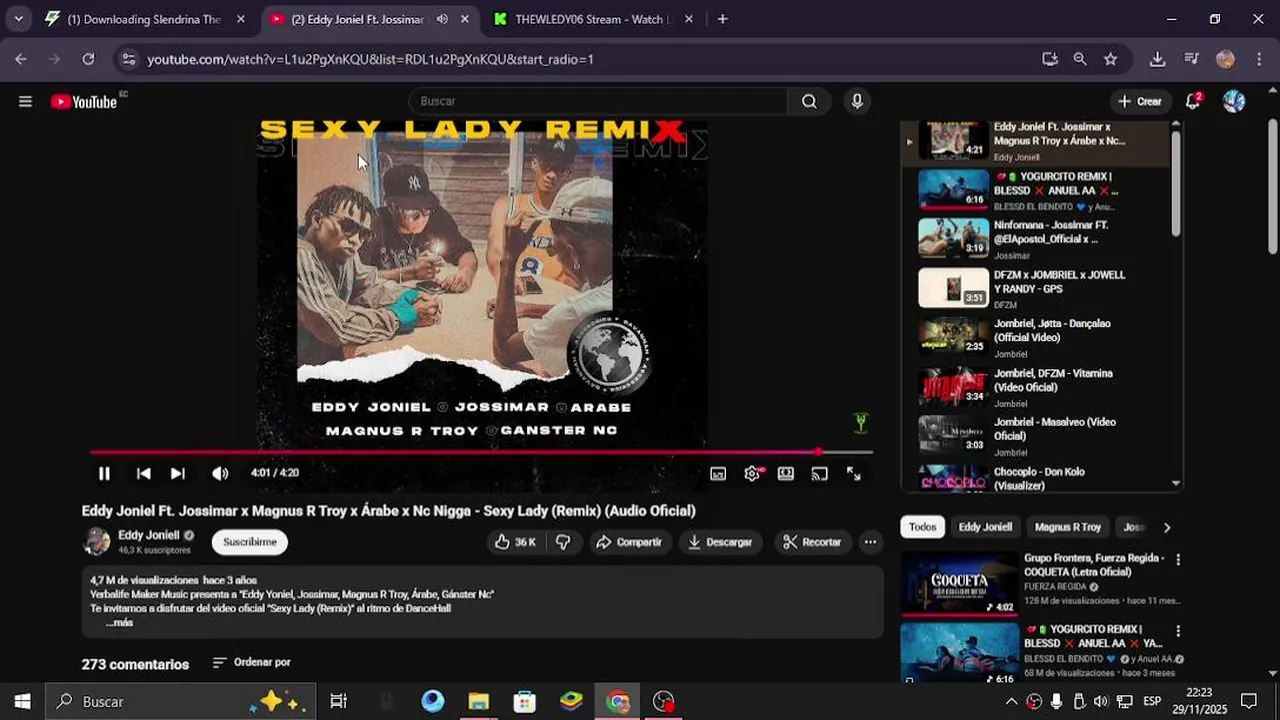The image size is (1280, 720).
Task: Toggle subtitles in the player
Action: pos(718,474)
